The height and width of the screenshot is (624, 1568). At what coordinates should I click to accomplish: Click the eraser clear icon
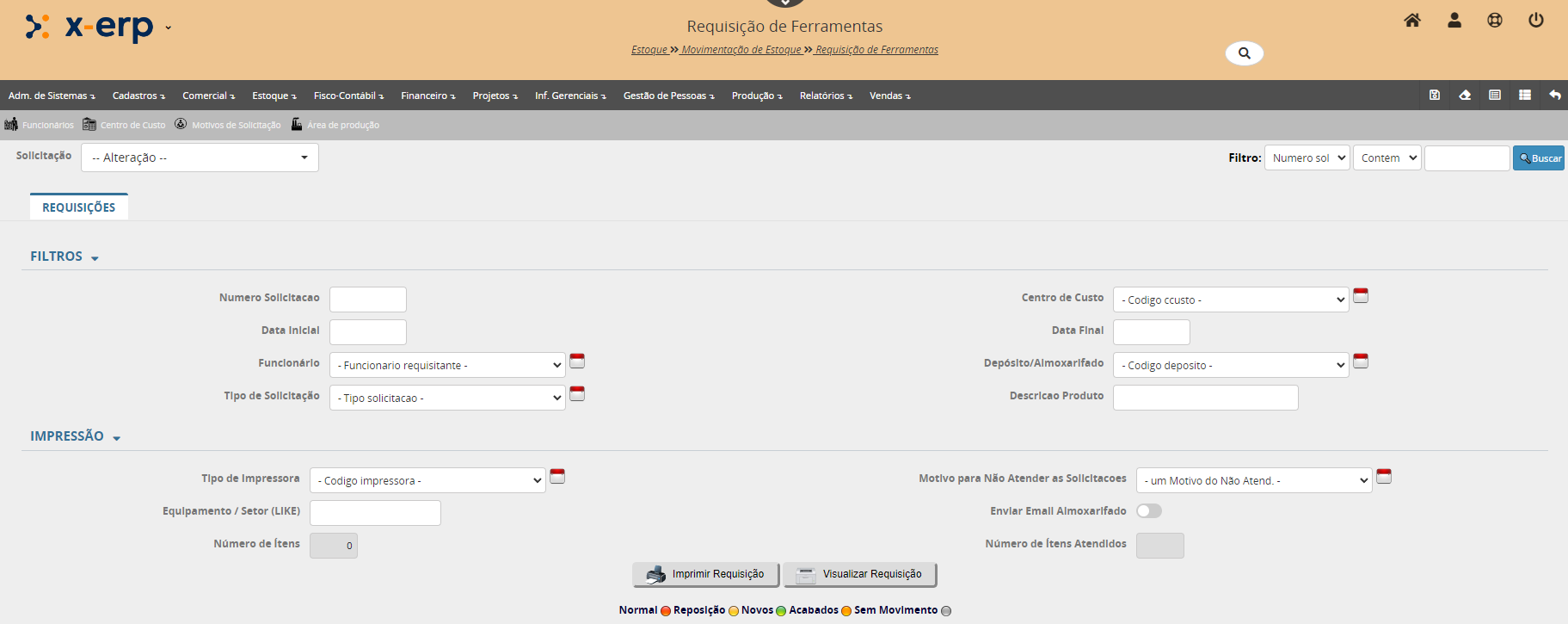tap(1465, 96)
